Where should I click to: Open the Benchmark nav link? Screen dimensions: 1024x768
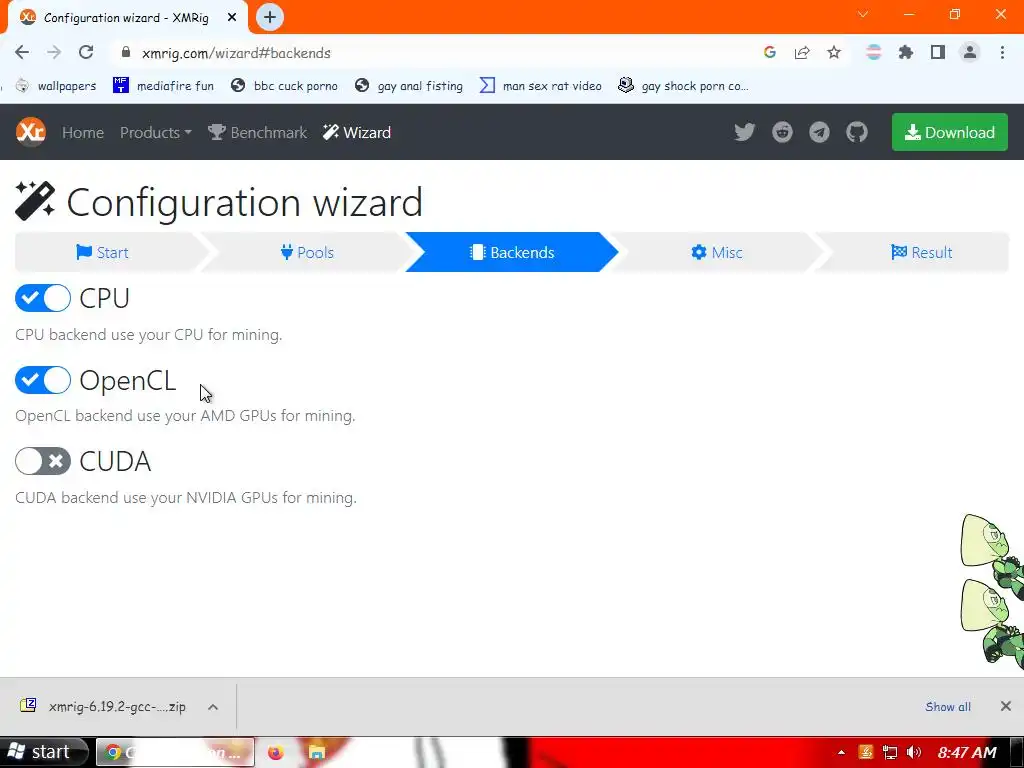coord(257,133)
